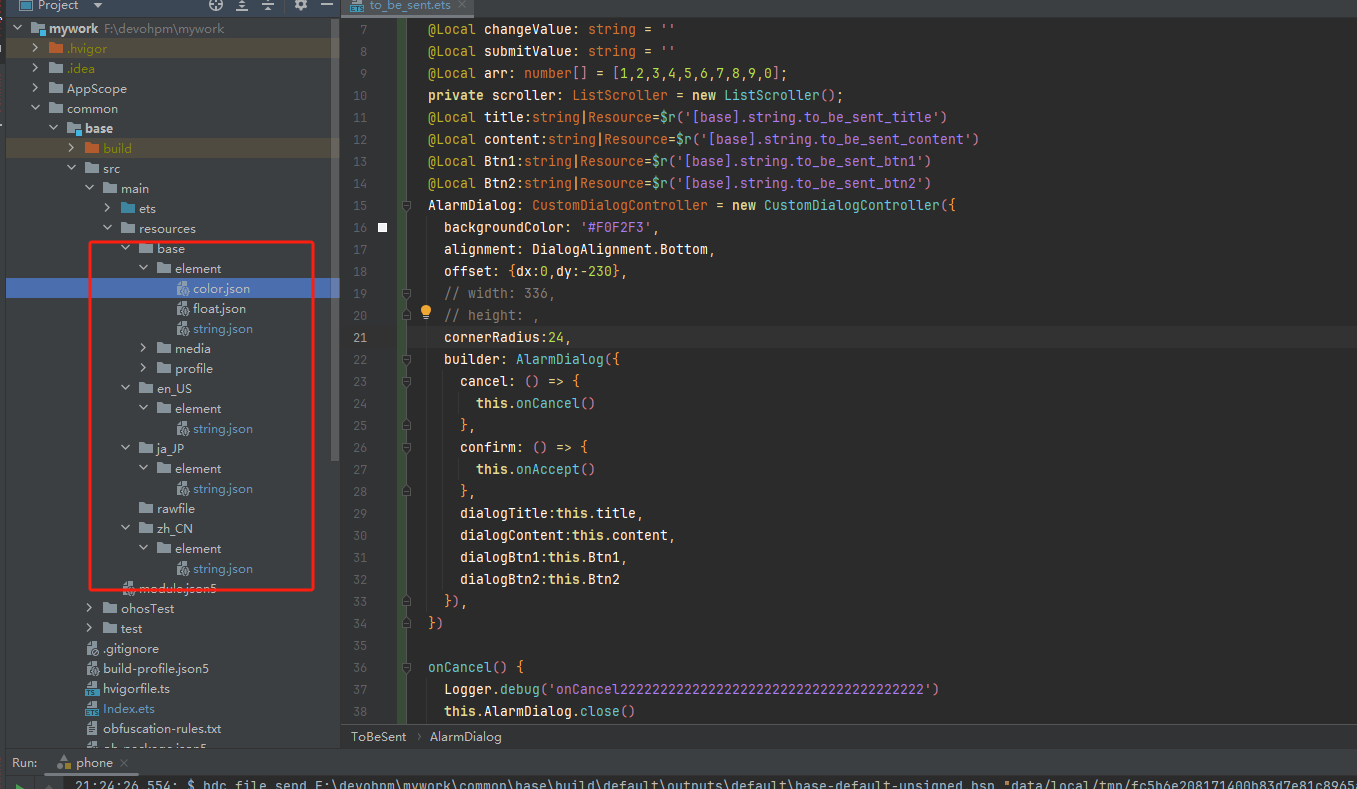Click the Run panel label

tap(24, 763)
